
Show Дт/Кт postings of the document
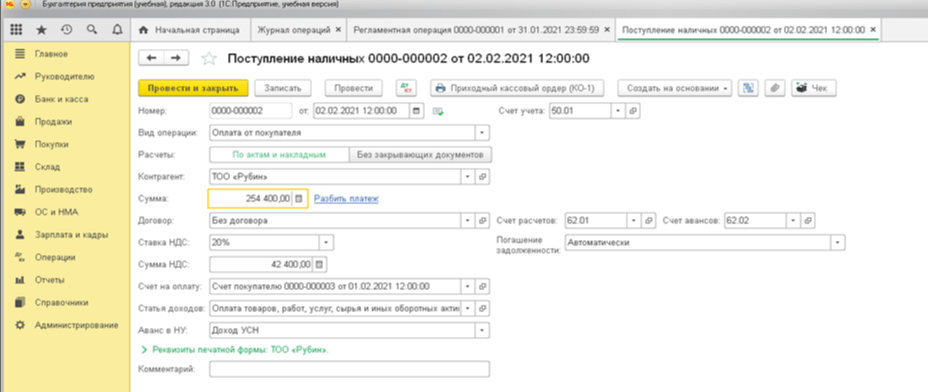[405, 88]
